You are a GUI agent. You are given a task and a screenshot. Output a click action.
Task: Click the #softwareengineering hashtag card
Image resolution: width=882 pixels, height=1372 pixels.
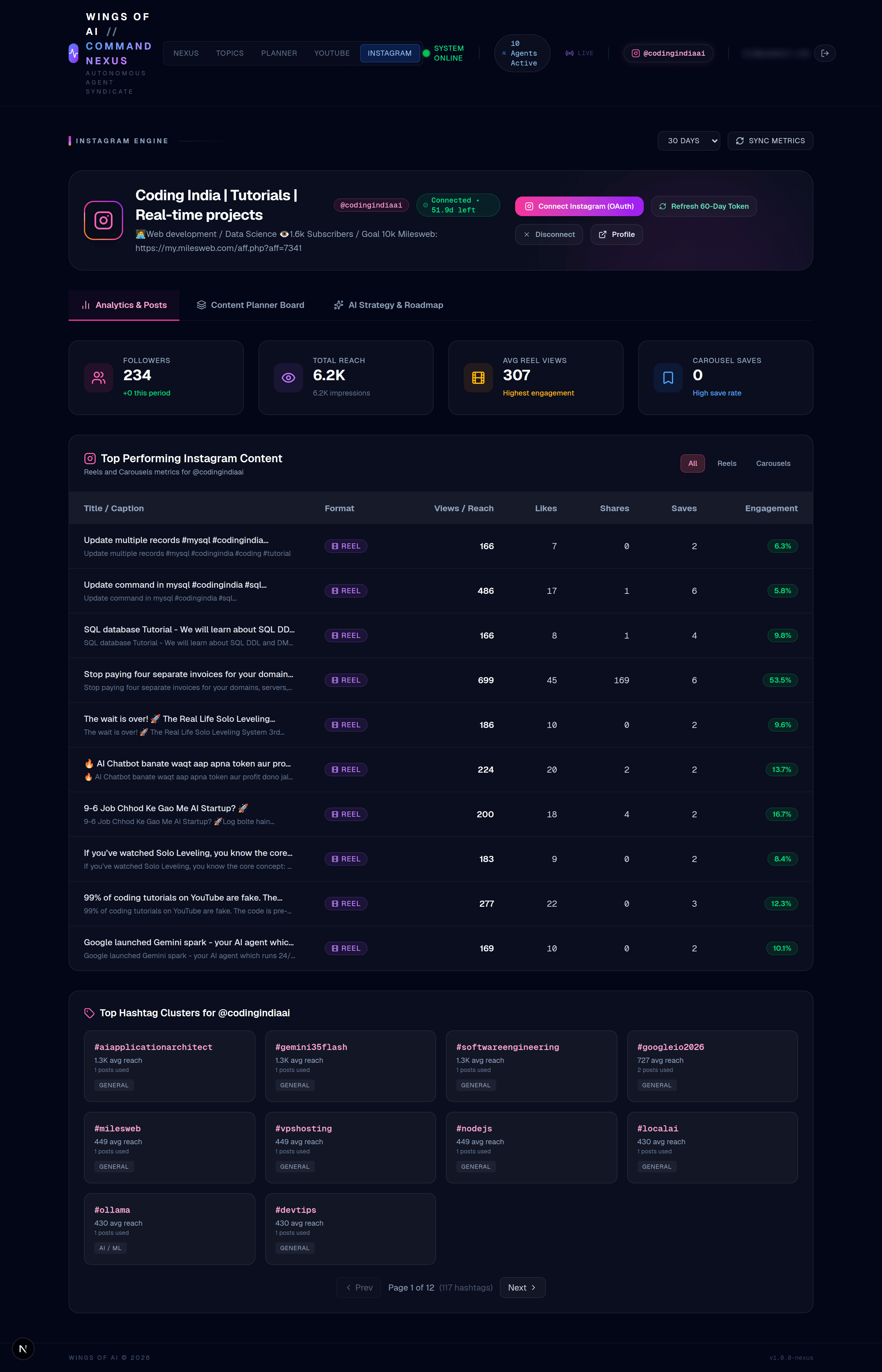click(x=531, y=1066)
